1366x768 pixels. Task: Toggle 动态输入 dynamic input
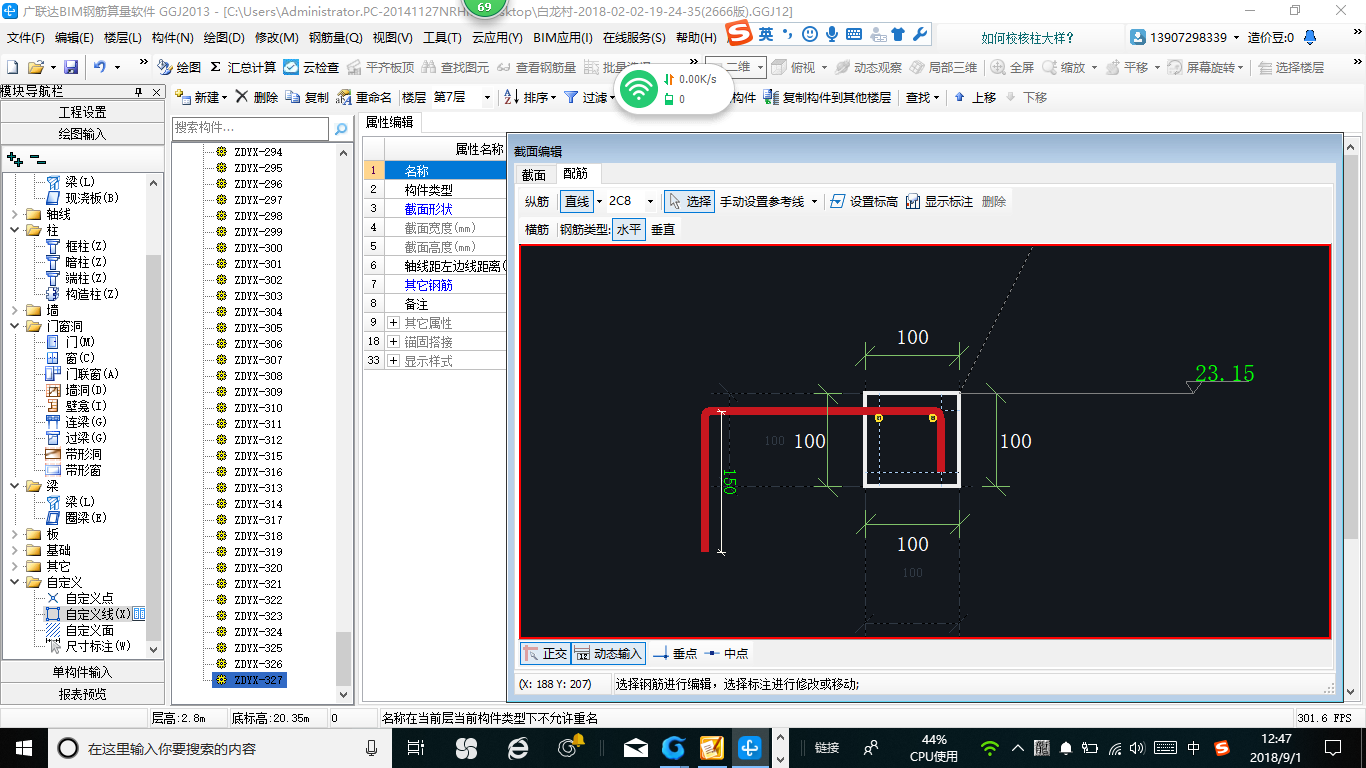point(608,653)
